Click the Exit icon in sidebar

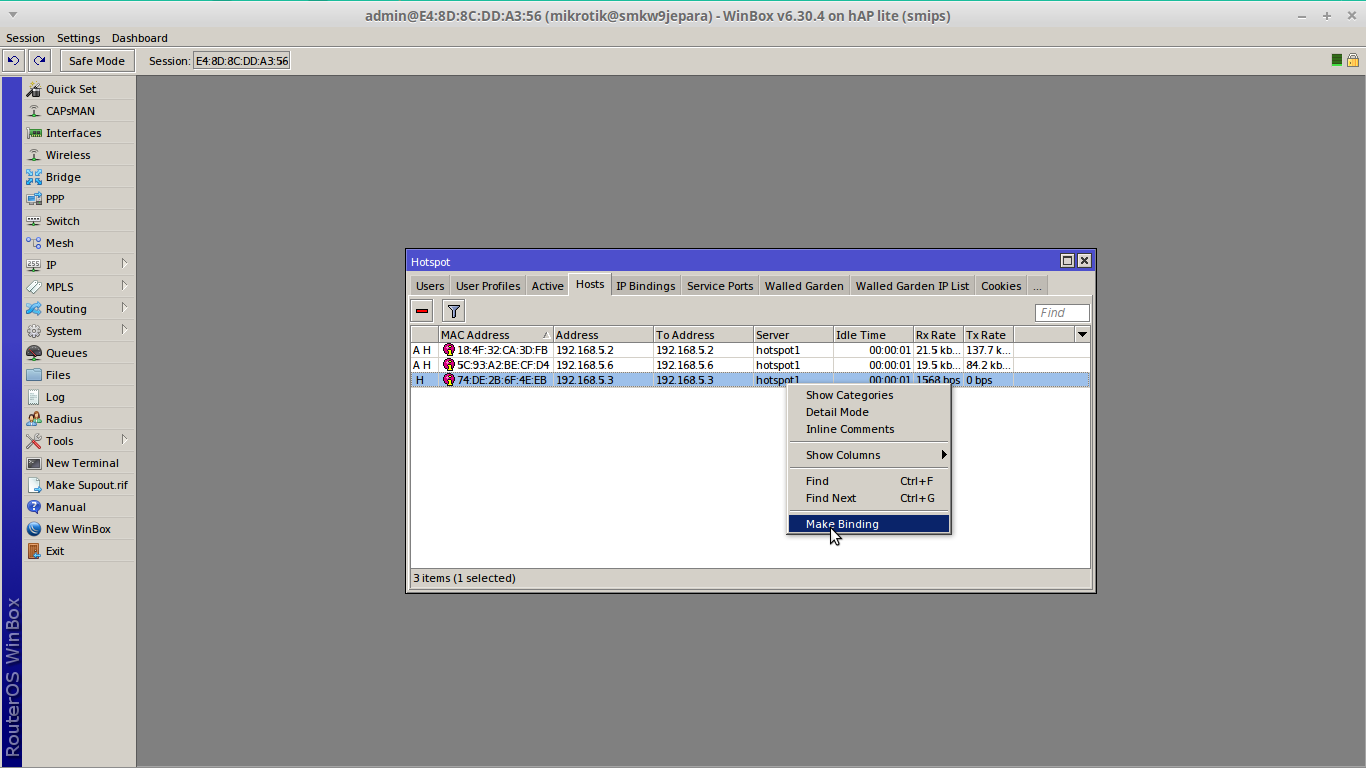coord(34,551)
